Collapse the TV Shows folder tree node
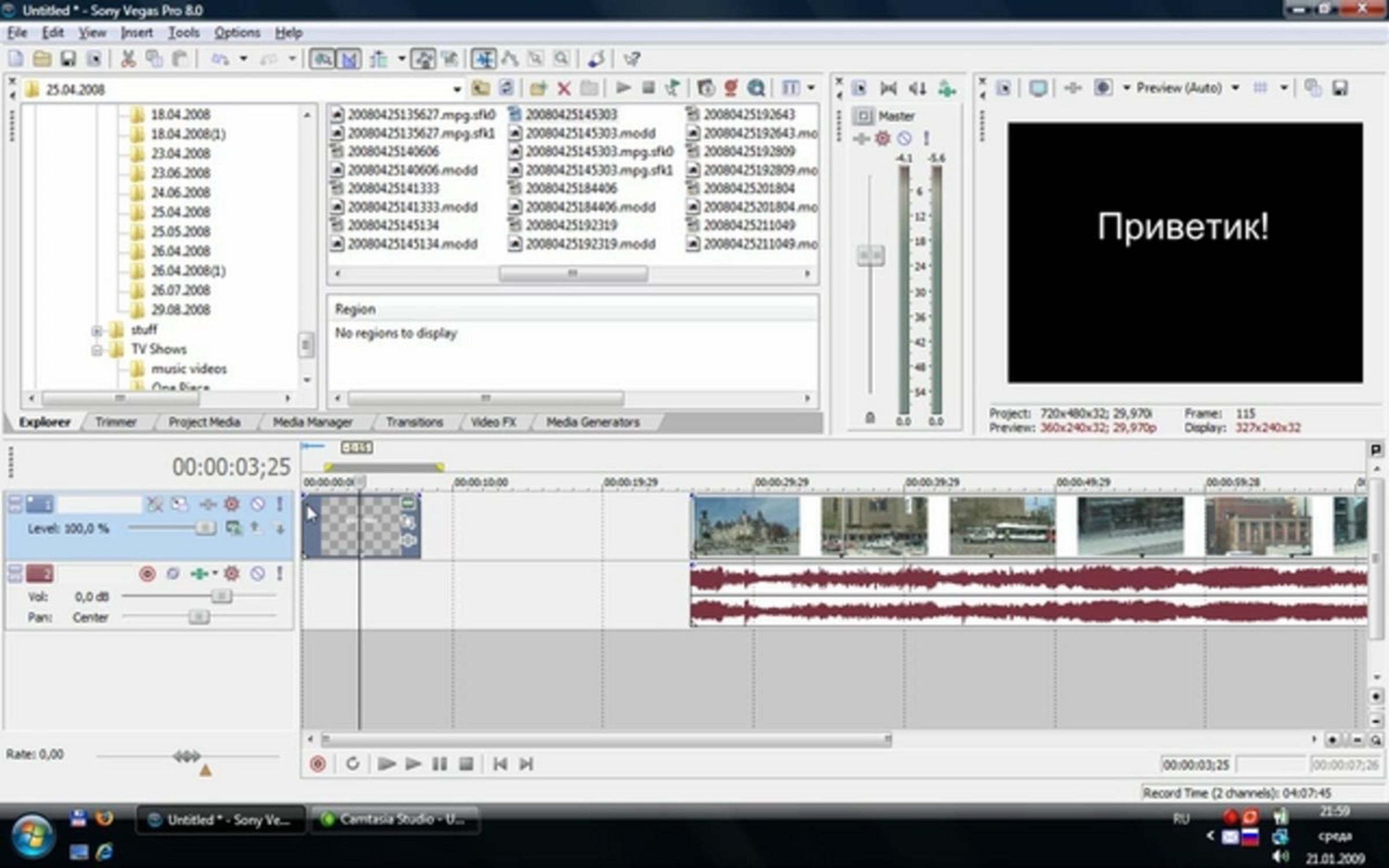The width and height of the screenshot is (1389, 868). pyautogui.click(x=97, y=350)
